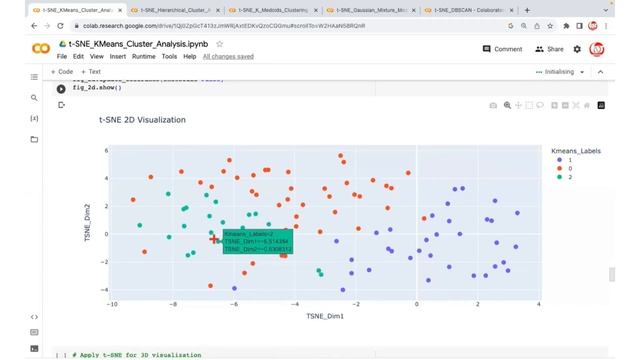Click the Comment button
This screenshot has height=360, width=640.
[x=502, y=49]
